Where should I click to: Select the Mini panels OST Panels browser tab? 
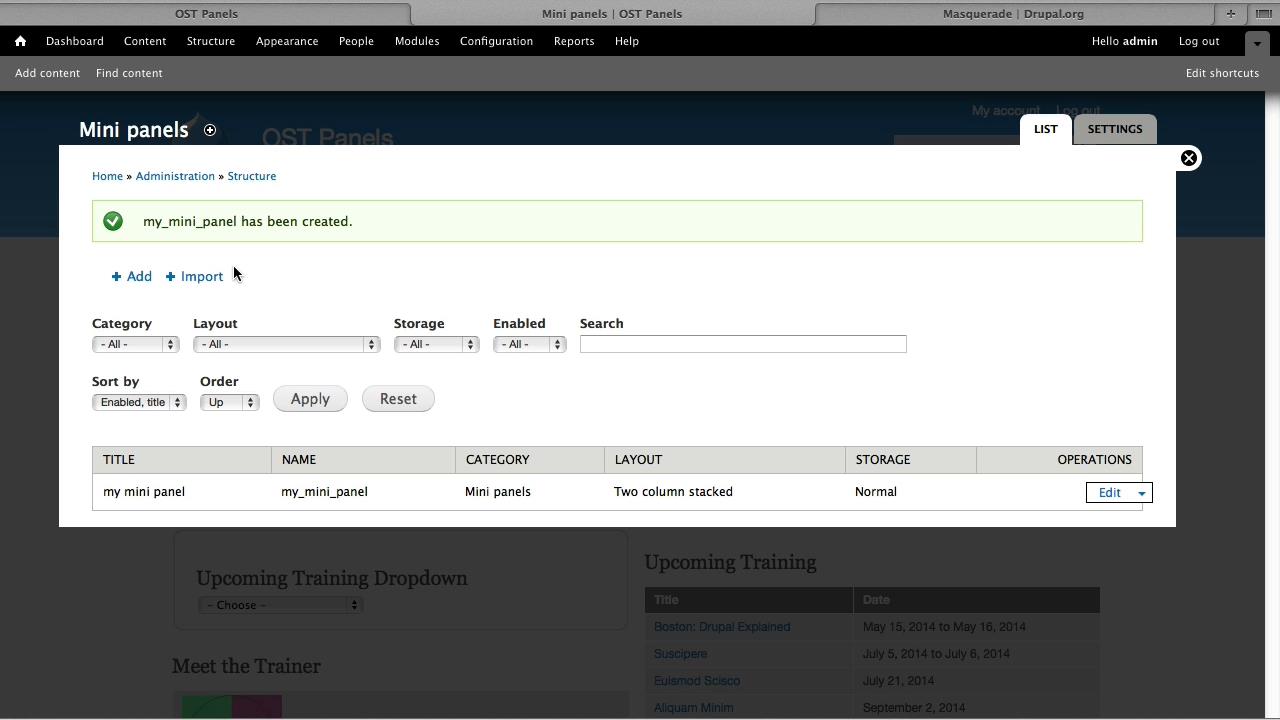coord(612,13)
